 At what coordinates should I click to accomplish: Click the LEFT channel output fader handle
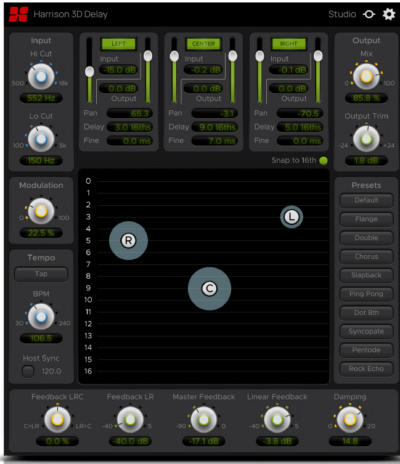(148, 56)
